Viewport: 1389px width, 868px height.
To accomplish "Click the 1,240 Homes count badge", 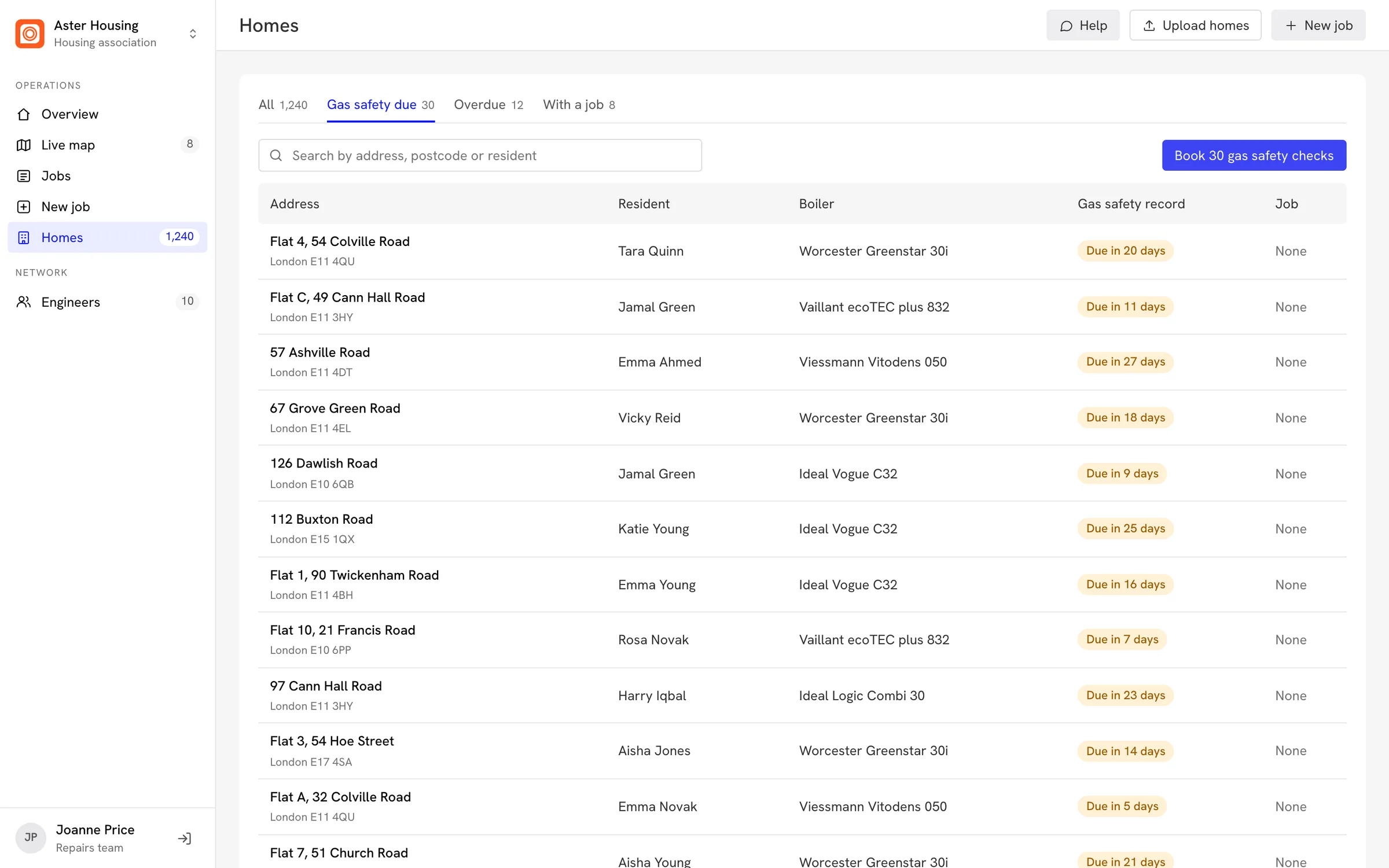I will click(x=179, y=237).
